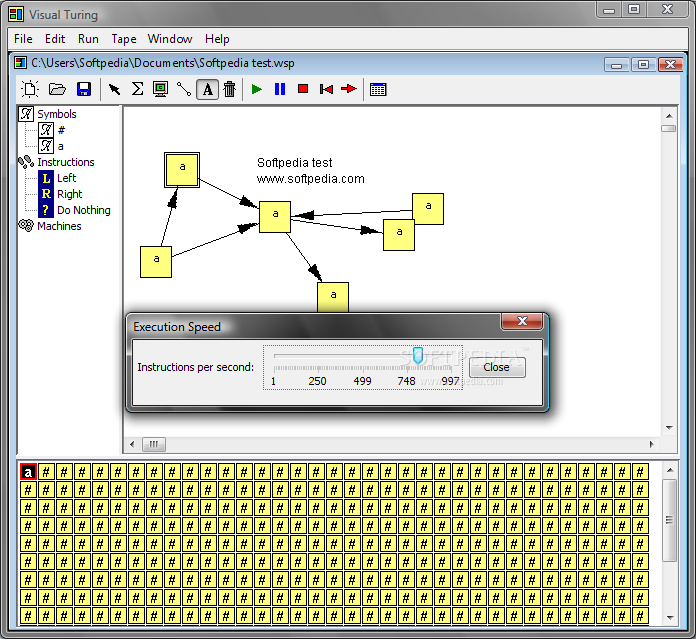This screenshot has height=639, width=696.
Task: Click the 'www.softpedia.com' canvas label
Action: coord(310,179)
